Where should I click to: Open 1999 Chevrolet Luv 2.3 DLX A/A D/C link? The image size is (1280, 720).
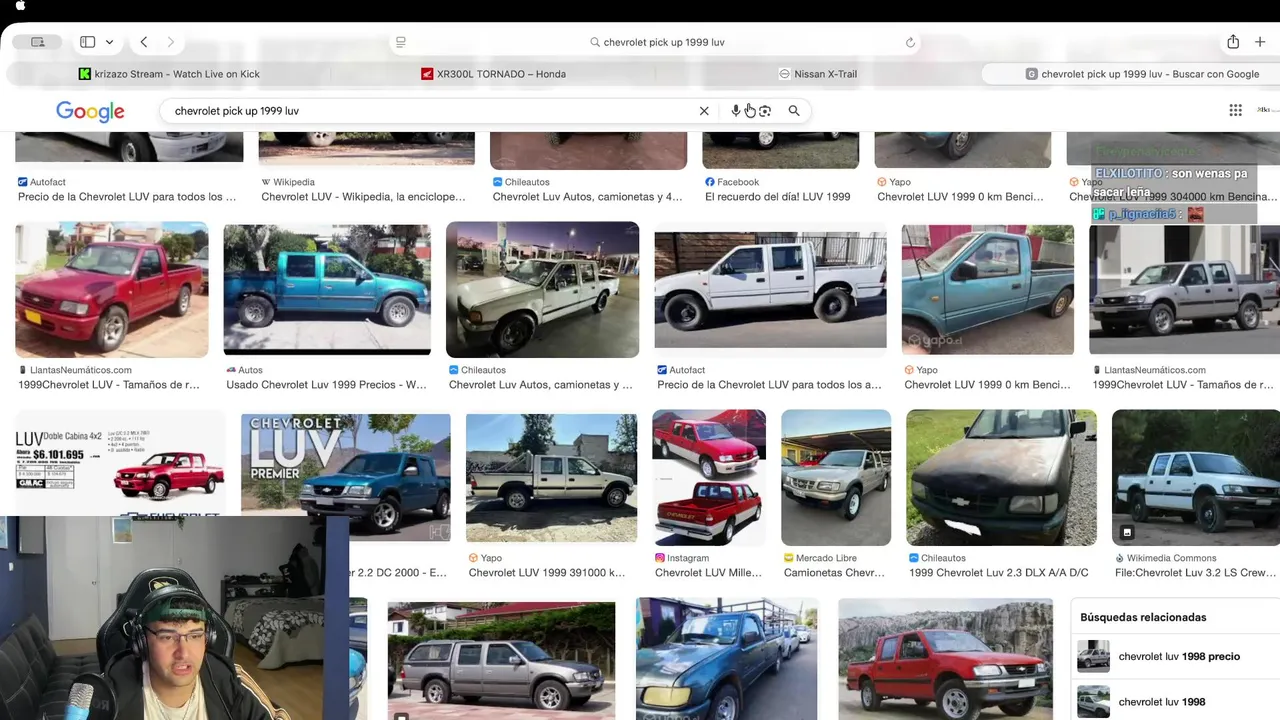point(998,573)
